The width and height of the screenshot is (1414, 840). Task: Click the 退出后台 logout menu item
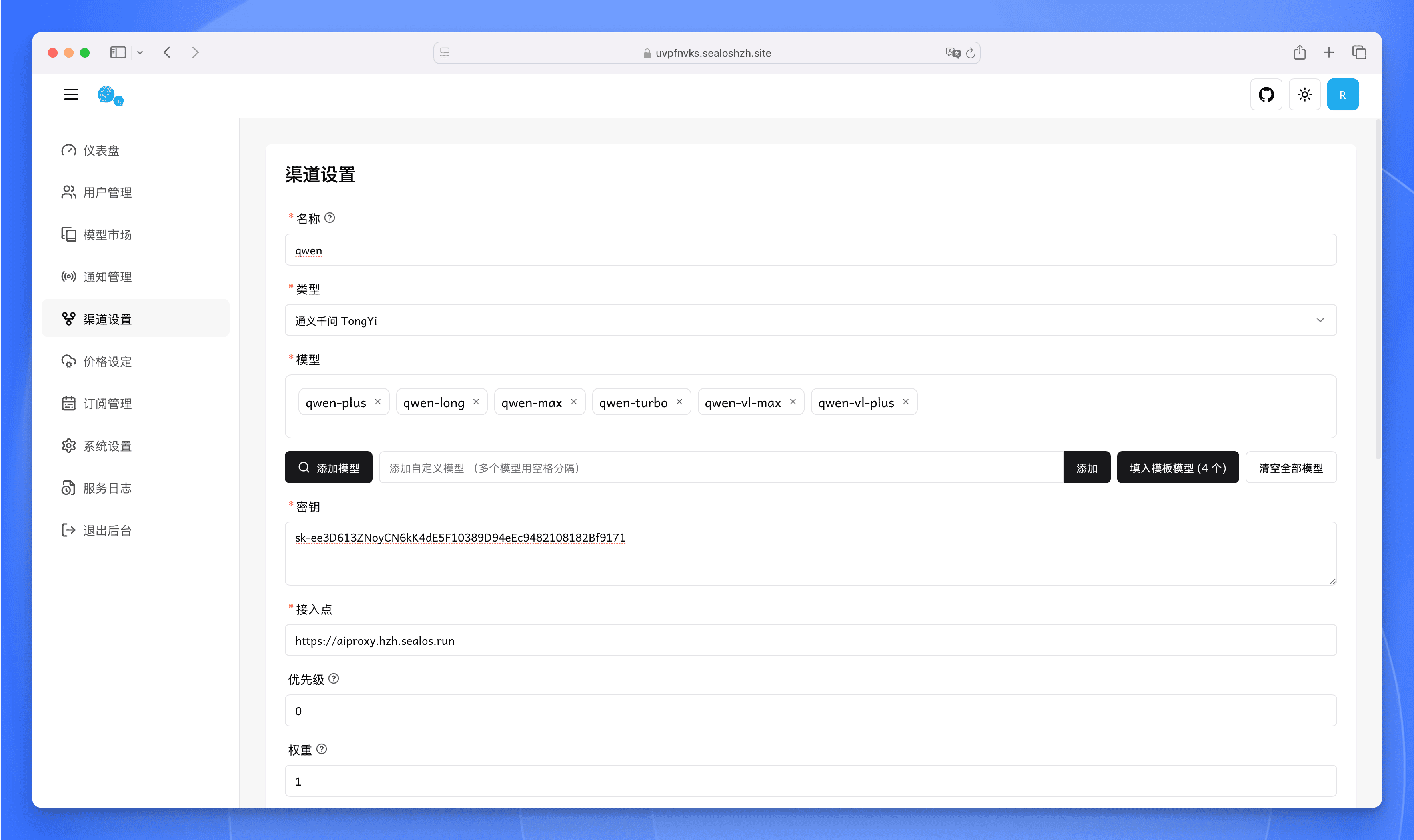108,530
